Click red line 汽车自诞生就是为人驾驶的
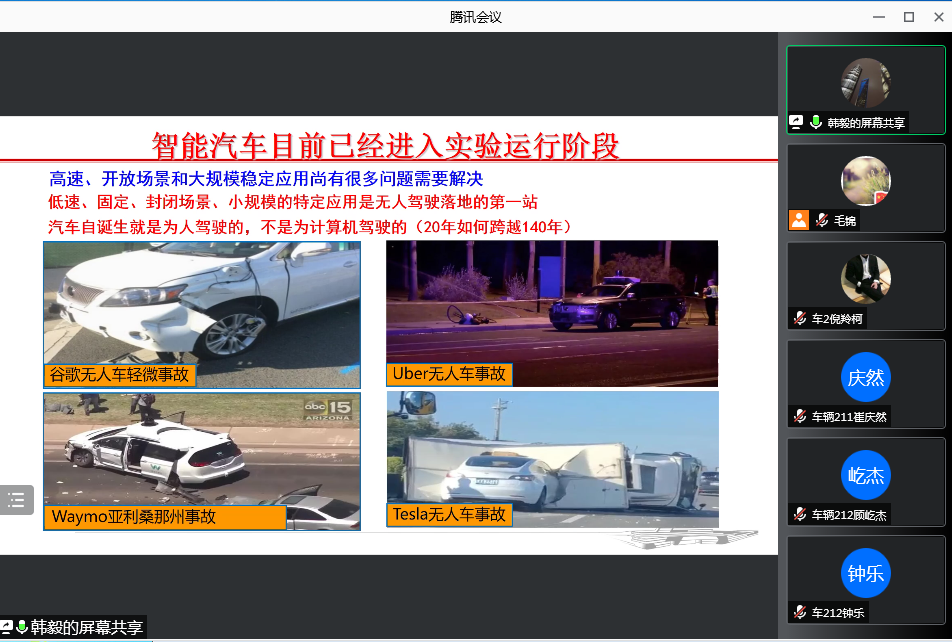The width and height of the screenshot is (952, 642). pyautogui.click(x=310, y=227)
